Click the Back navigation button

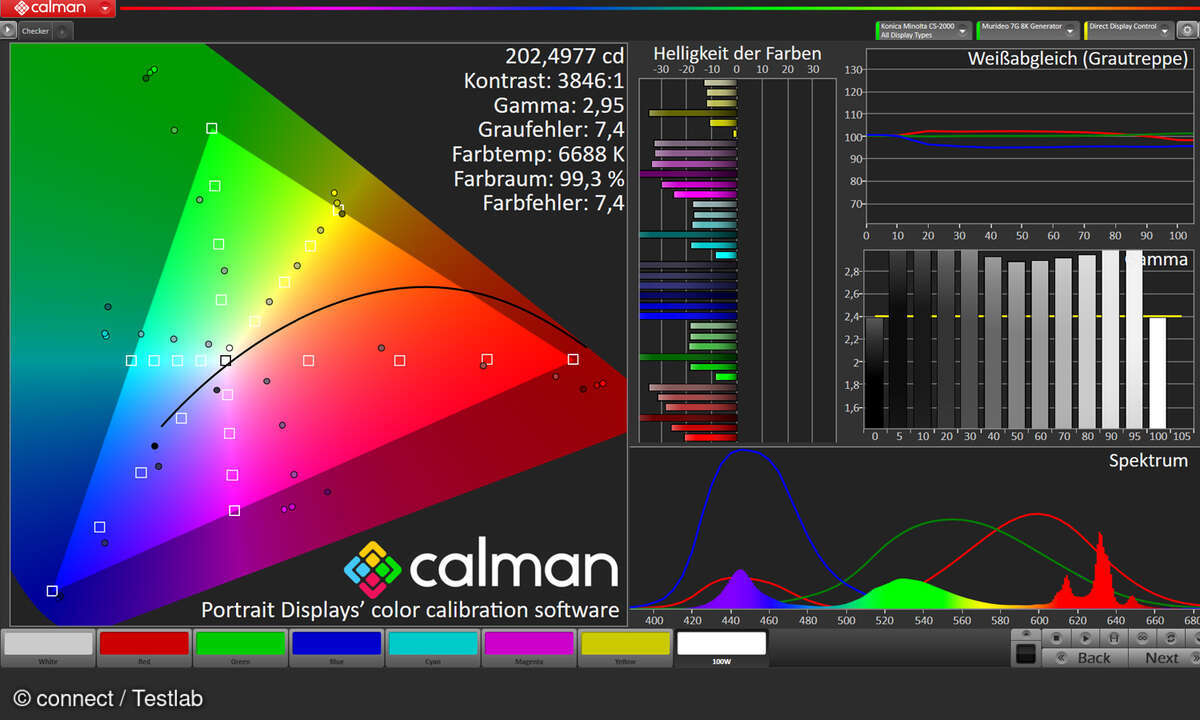click(x=1085, y=657)
